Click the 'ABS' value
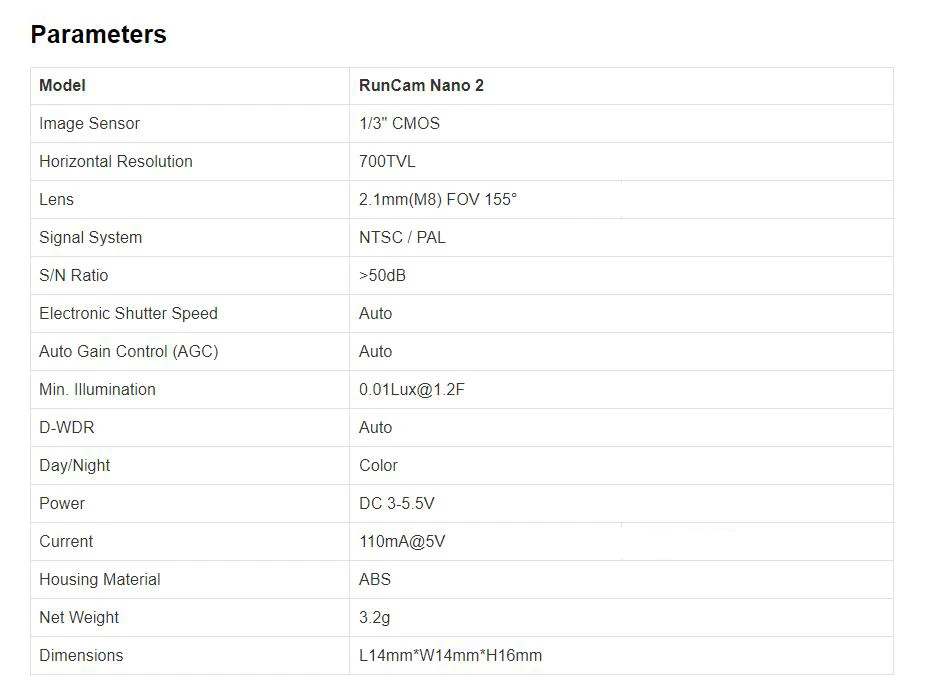Screen dimensions: 925x700 (375, 579)
